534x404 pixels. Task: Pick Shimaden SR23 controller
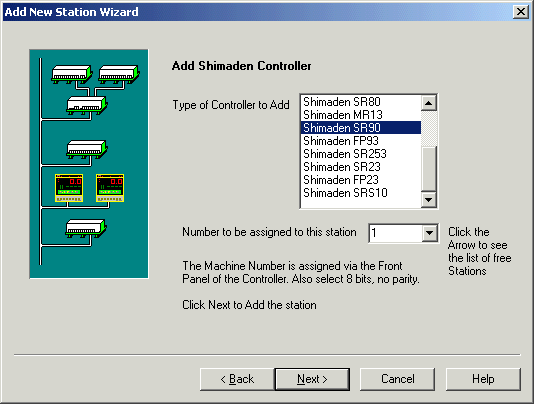361,167
